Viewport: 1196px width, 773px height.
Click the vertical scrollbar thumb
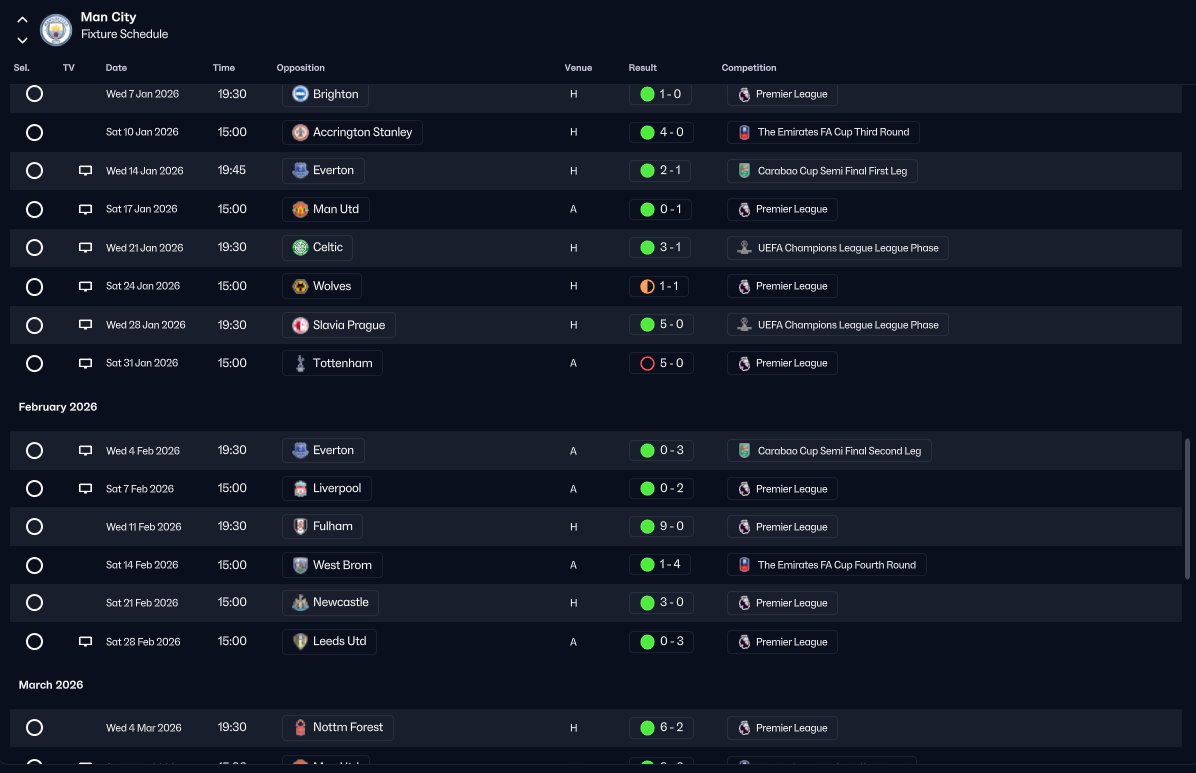coord(1187,508)
